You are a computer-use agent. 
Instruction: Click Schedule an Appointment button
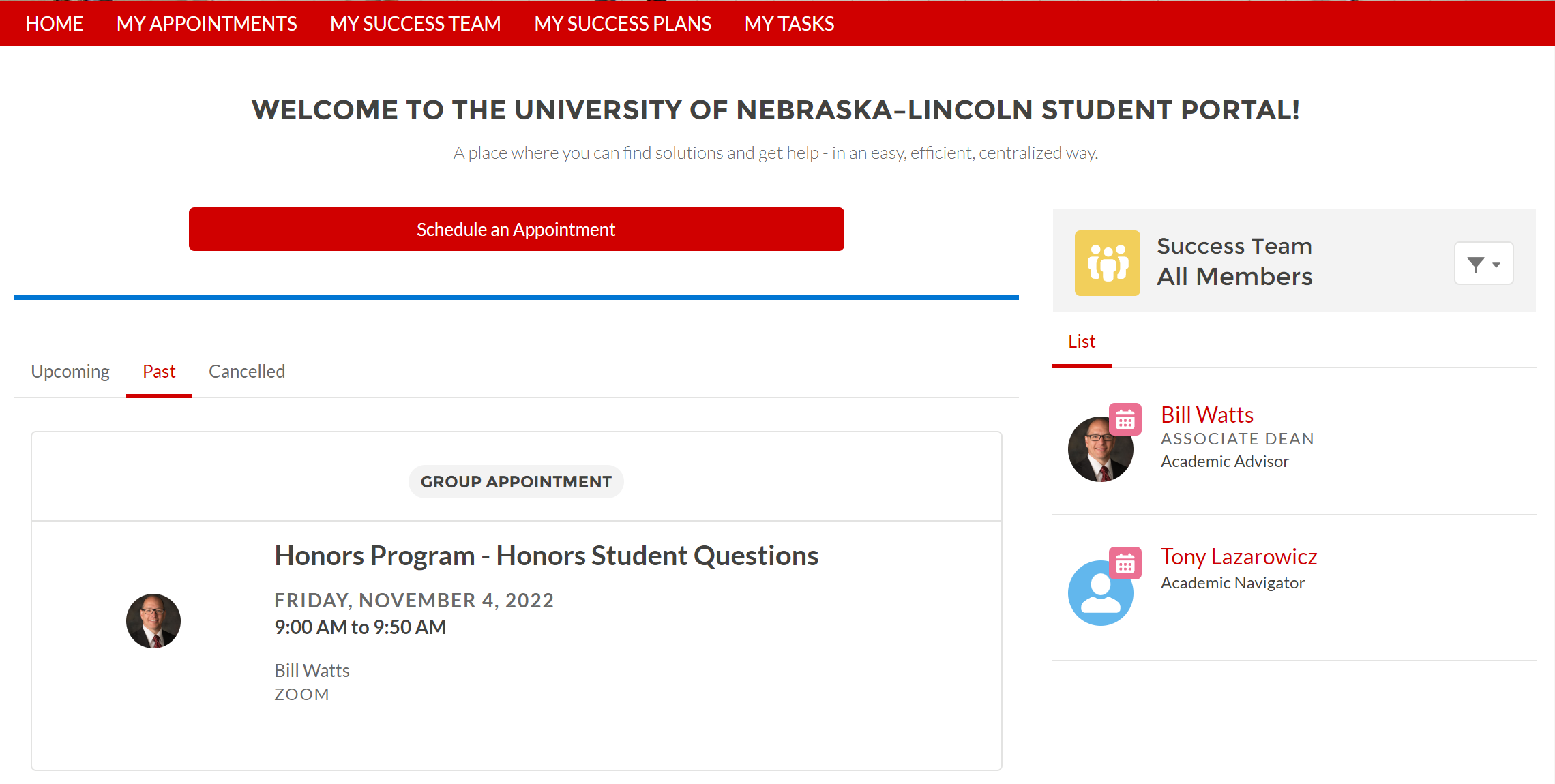point(516,229)
